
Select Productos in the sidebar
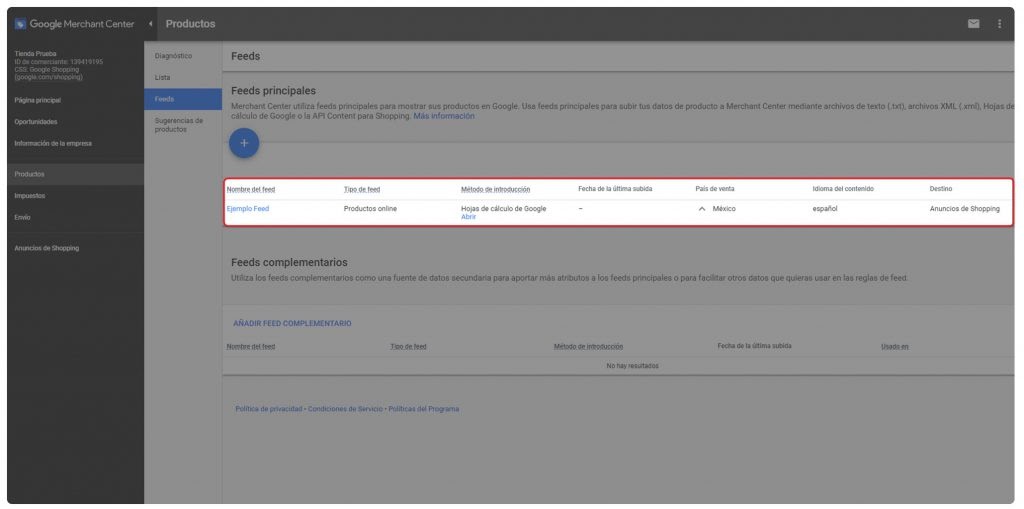click(x=29, y=174)
